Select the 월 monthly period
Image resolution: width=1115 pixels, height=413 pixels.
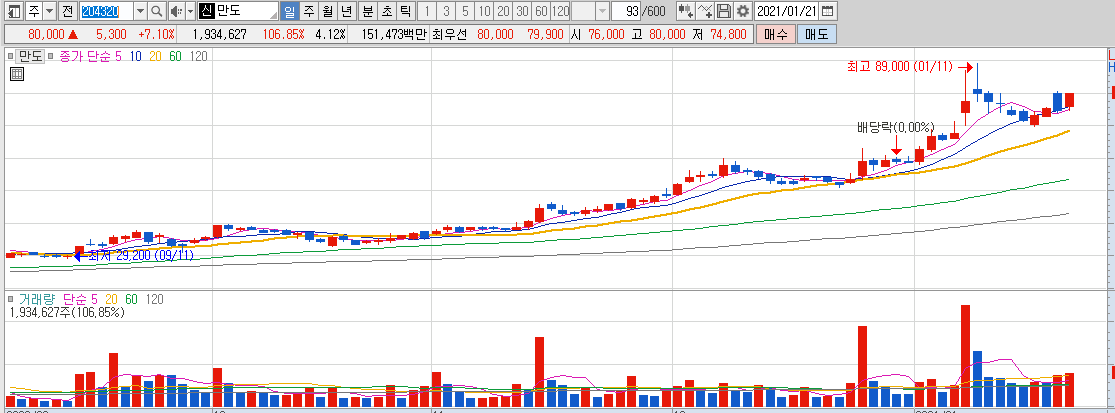pos(327,11)
